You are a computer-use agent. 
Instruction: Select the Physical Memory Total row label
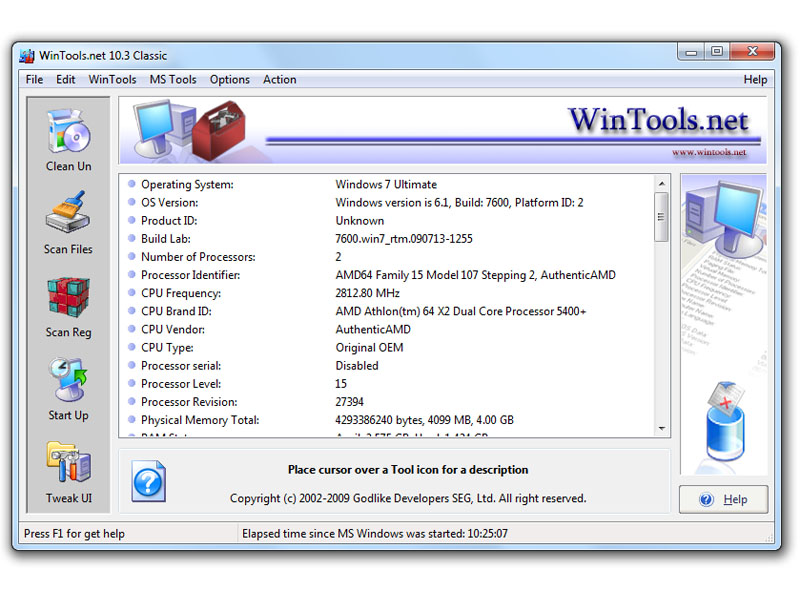coord(200,420)
